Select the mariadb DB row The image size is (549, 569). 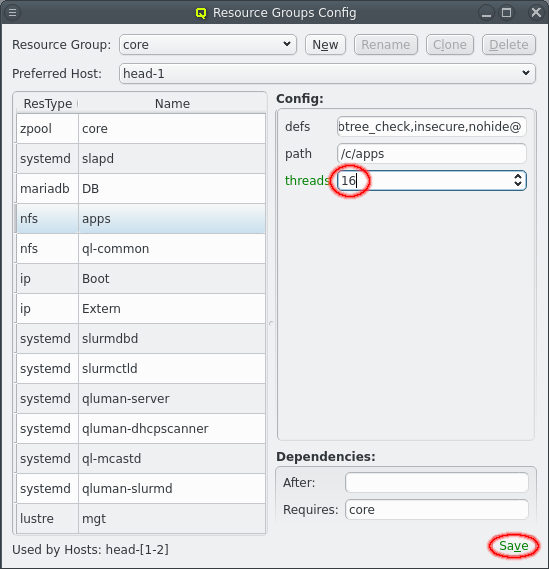tap(141, 189)
